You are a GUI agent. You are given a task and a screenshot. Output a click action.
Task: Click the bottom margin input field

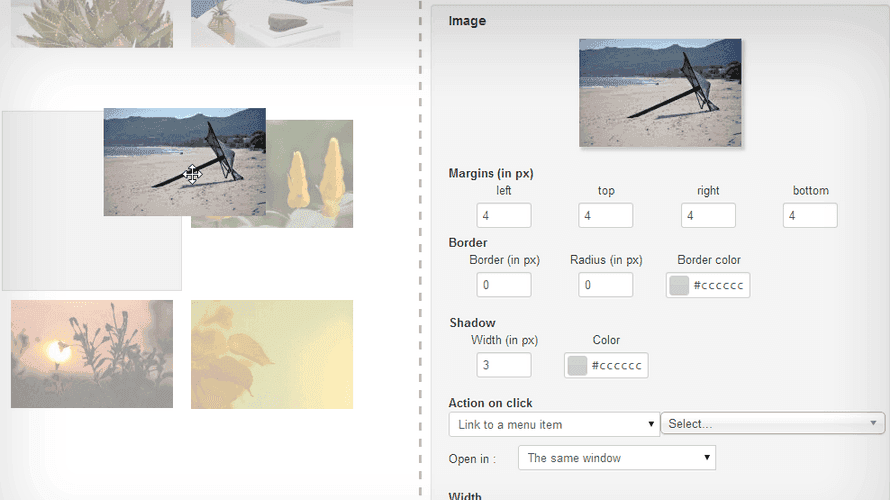click(810, 216)
